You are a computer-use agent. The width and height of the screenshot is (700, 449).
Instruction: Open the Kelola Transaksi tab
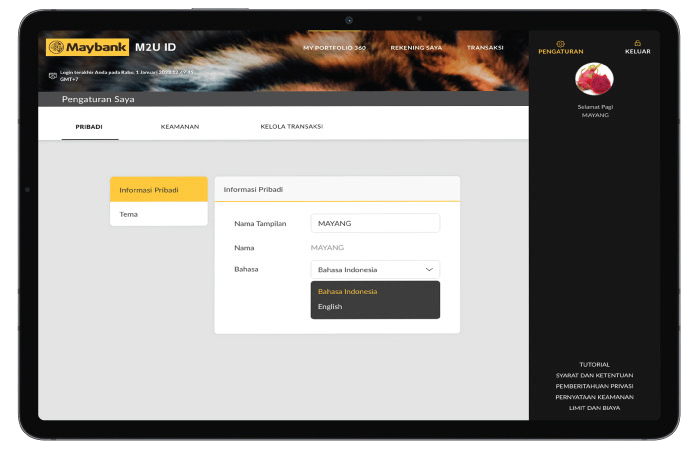click(291, 127)
